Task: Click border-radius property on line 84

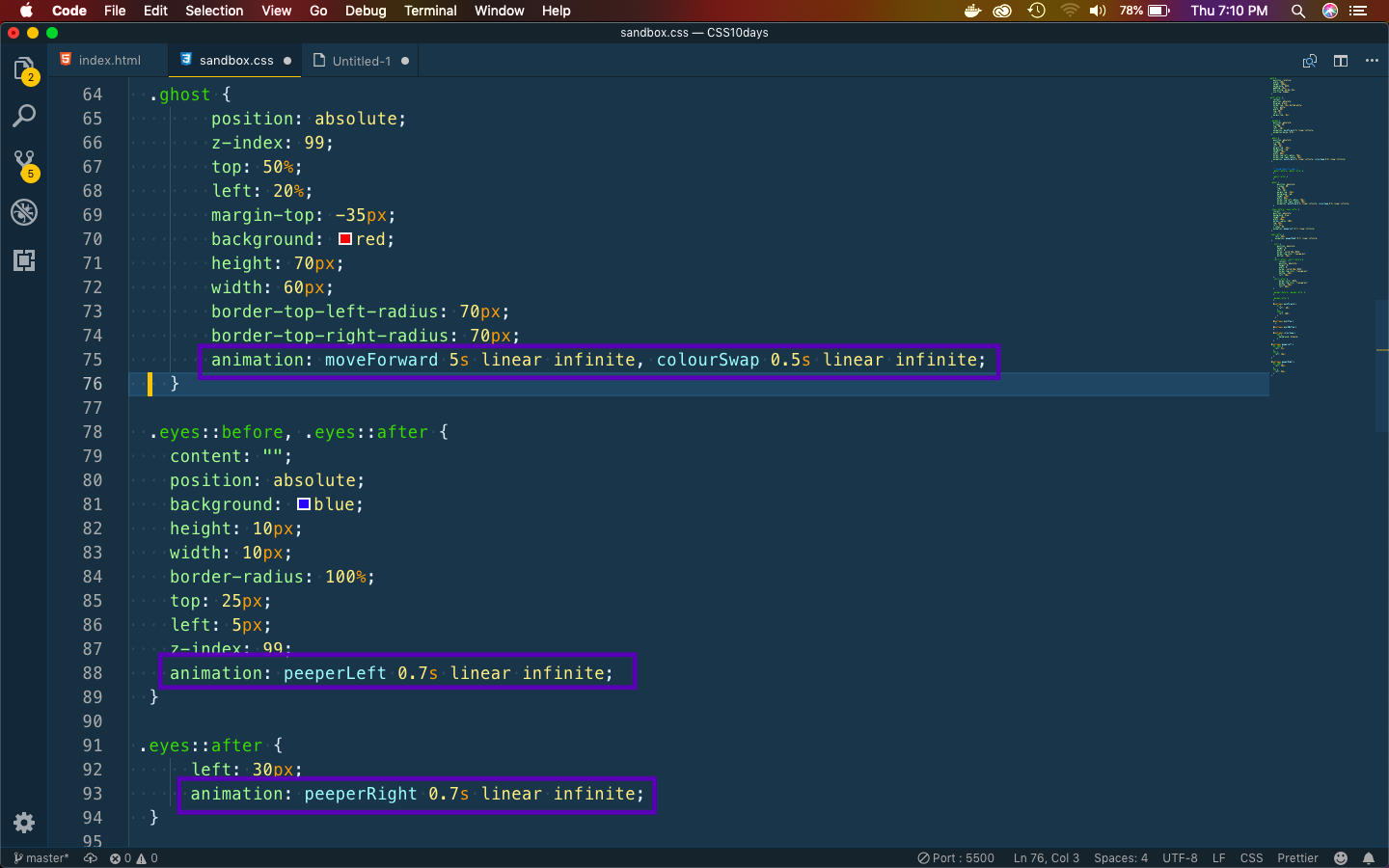Action: click(x=237, y=577)
